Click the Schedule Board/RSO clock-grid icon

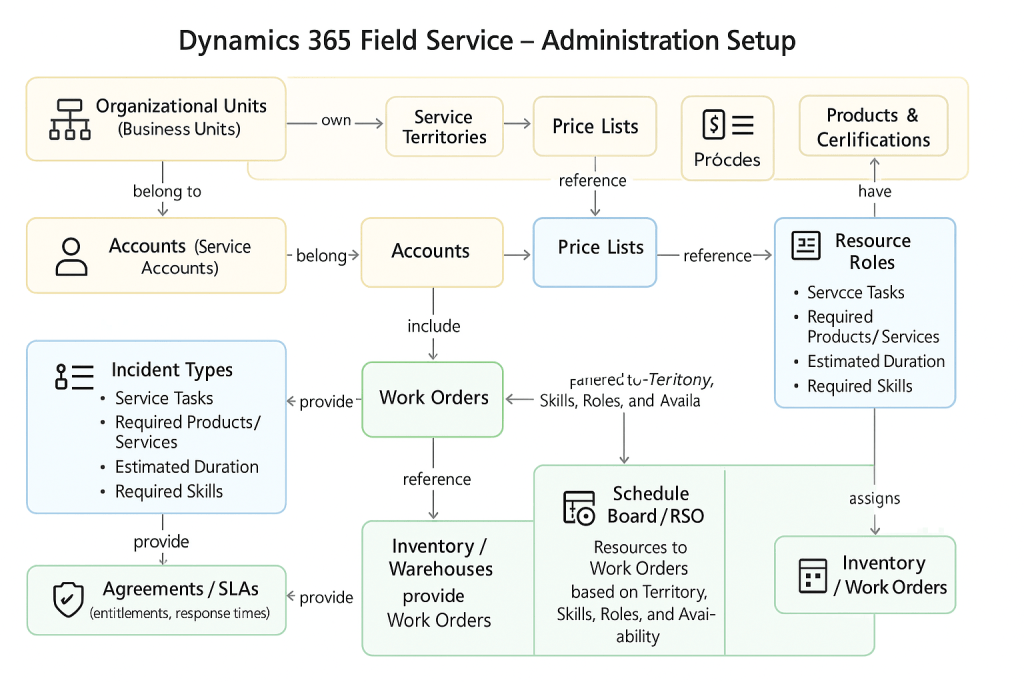(578, 503)
